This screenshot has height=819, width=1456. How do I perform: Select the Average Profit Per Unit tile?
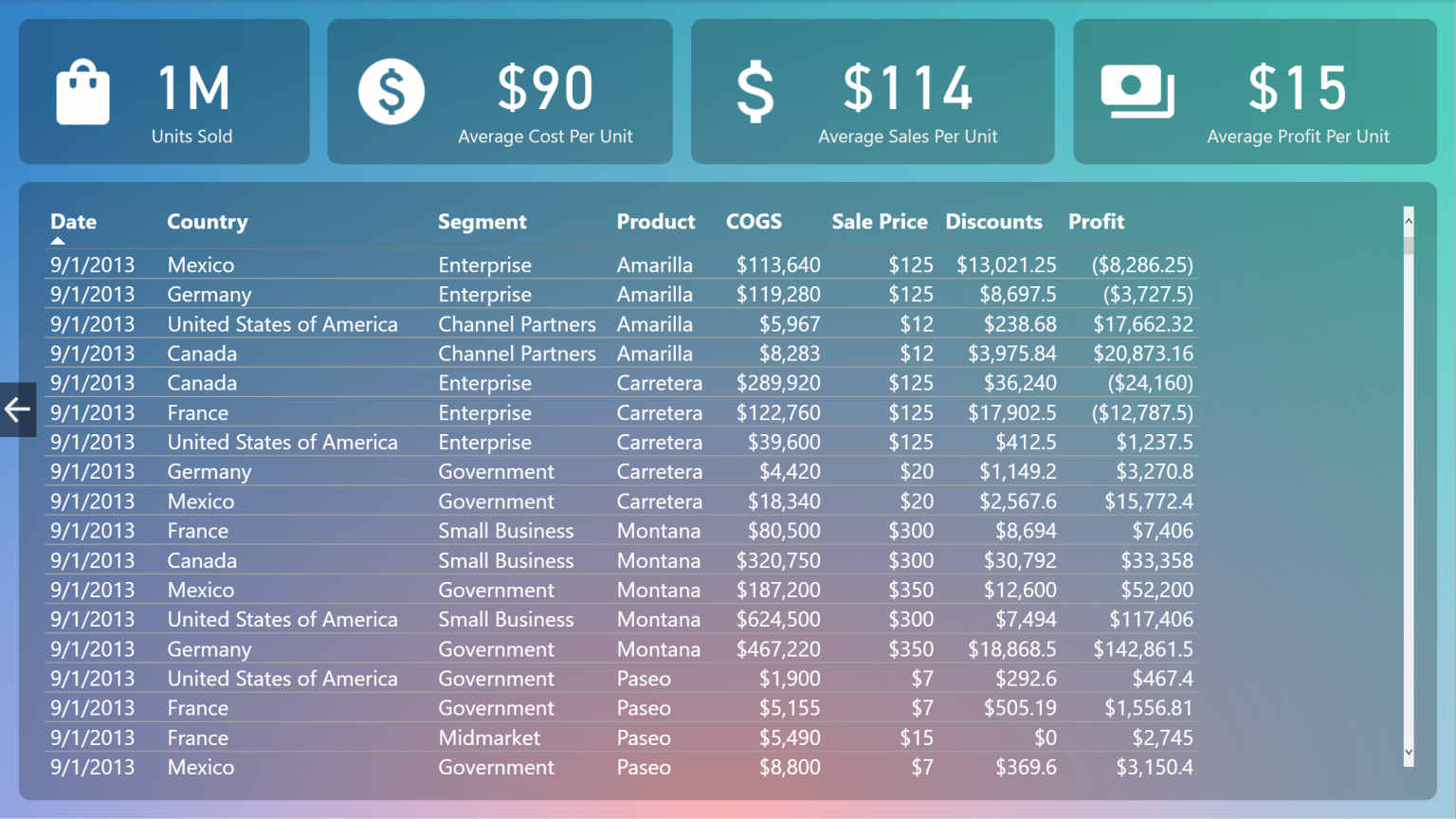(1253, 91)
